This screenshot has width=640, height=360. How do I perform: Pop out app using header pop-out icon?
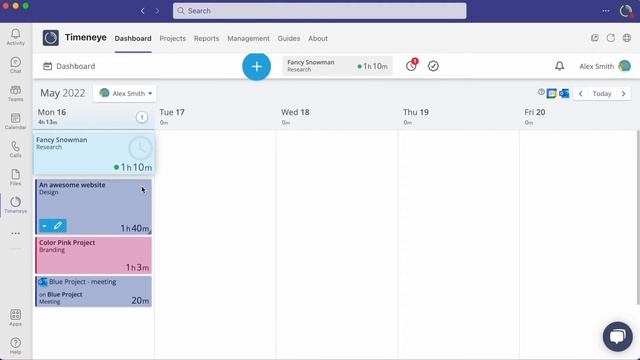(595, 38)
